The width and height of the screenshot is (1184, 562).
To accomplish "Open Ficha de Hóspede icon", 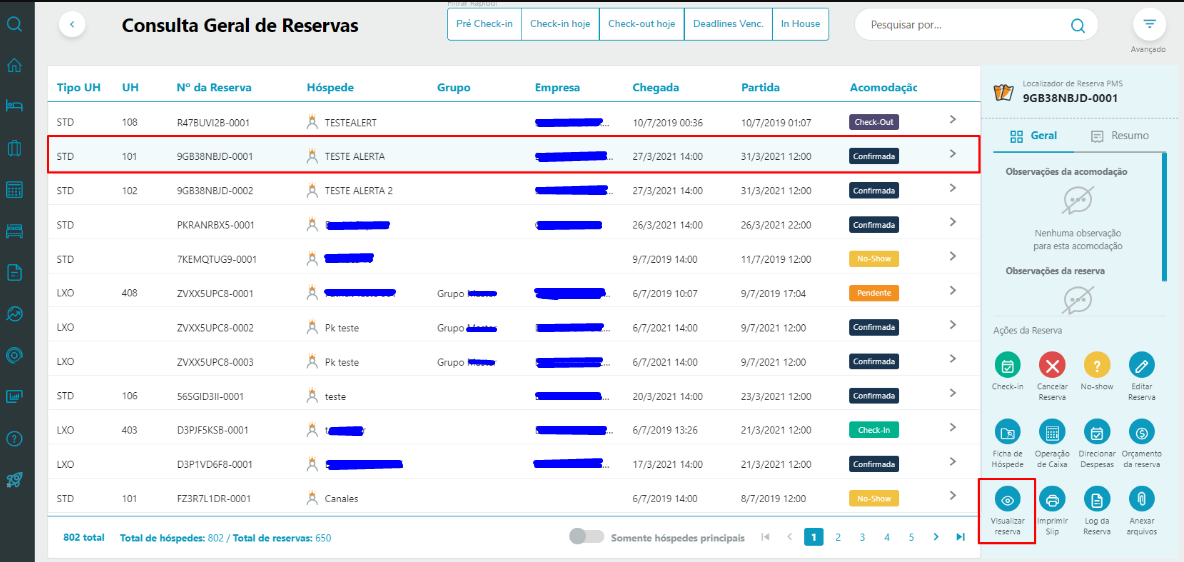I will (x=1007, y=432).
